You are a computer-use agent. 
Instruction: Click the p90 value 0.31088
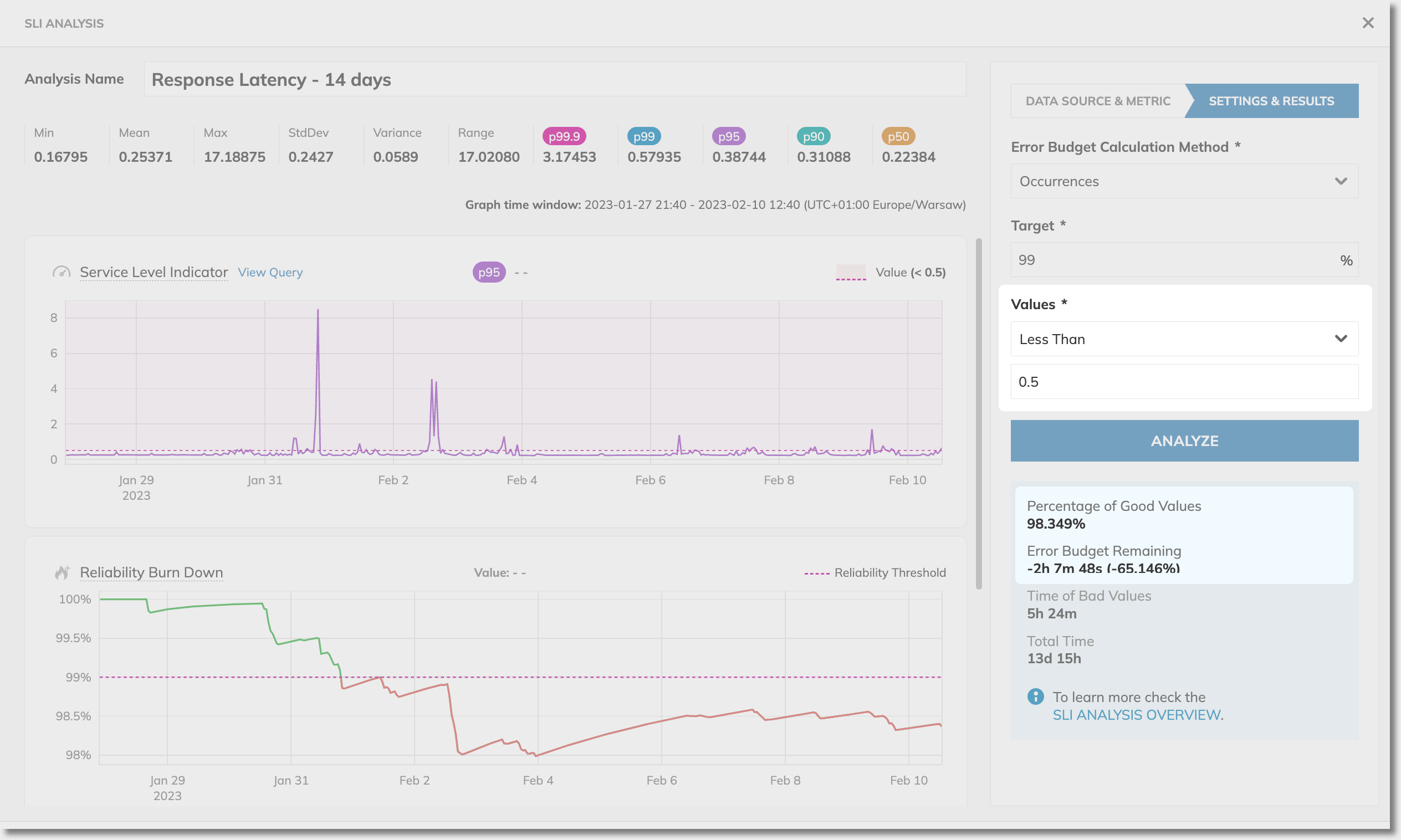pyautogui.click(x=824, y=157)
